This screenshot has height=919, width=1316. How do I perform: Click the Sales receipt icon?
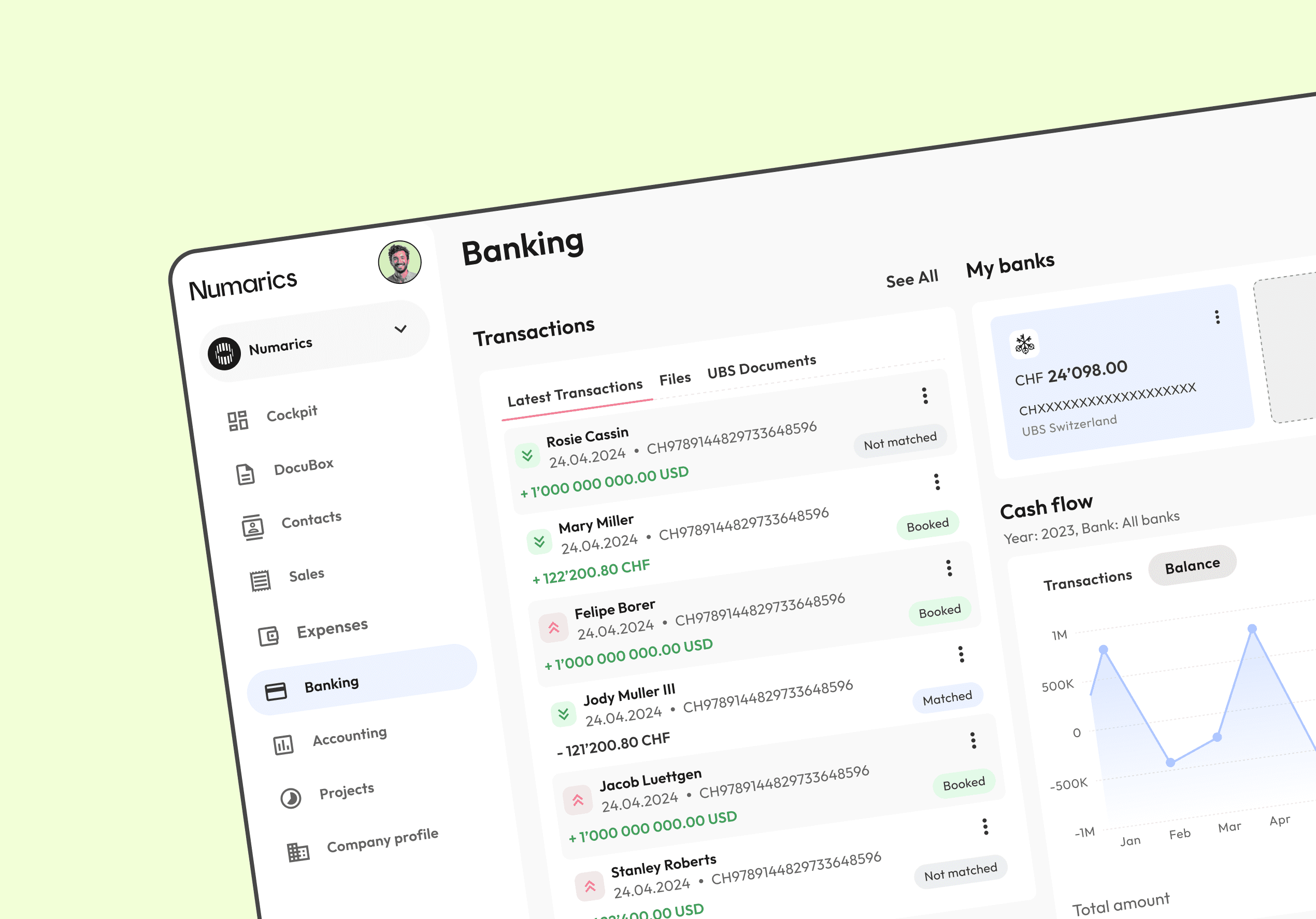point(260,580)
